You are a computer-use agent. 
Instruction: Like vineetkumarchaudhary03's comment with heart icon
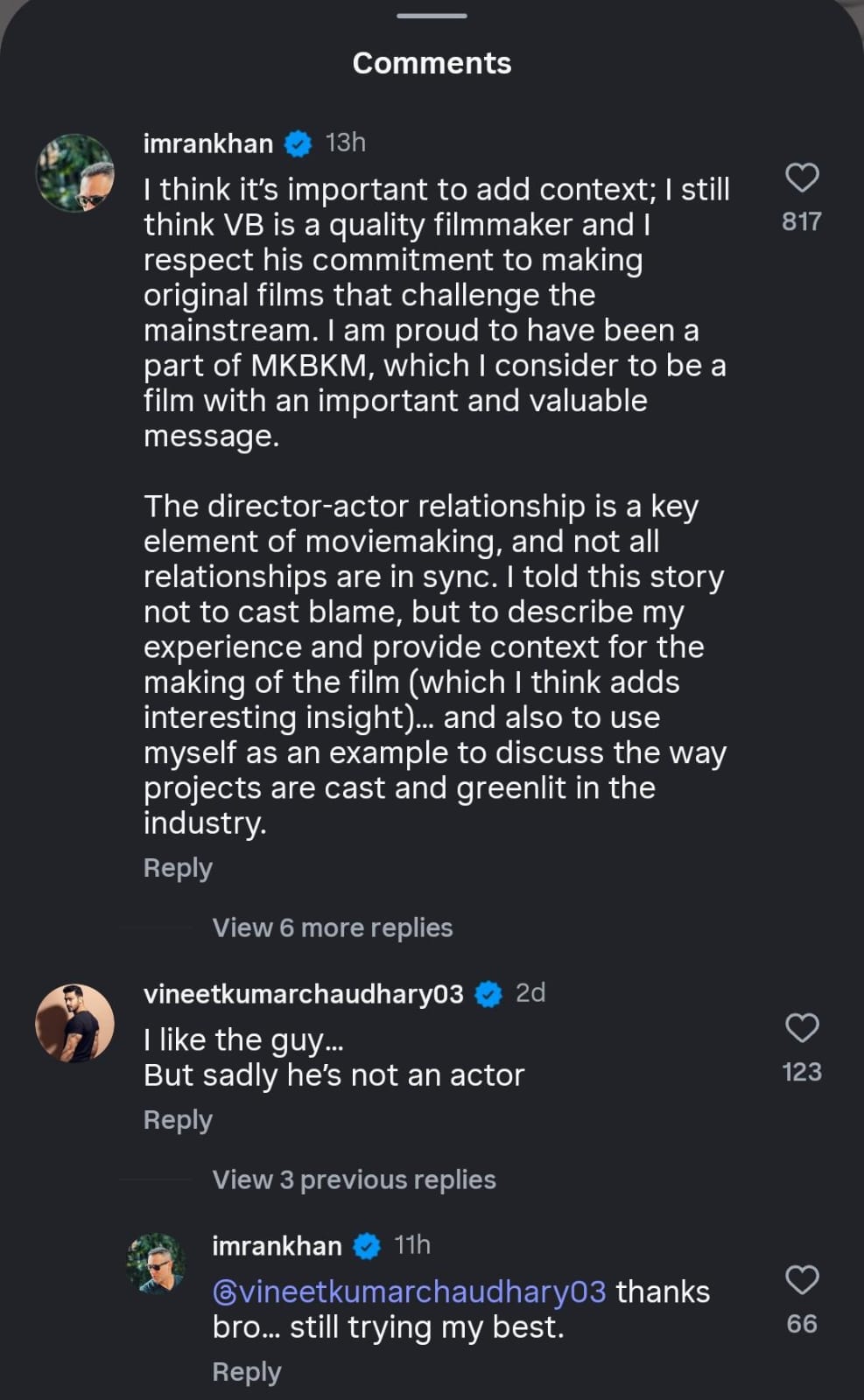(802, 1027)
